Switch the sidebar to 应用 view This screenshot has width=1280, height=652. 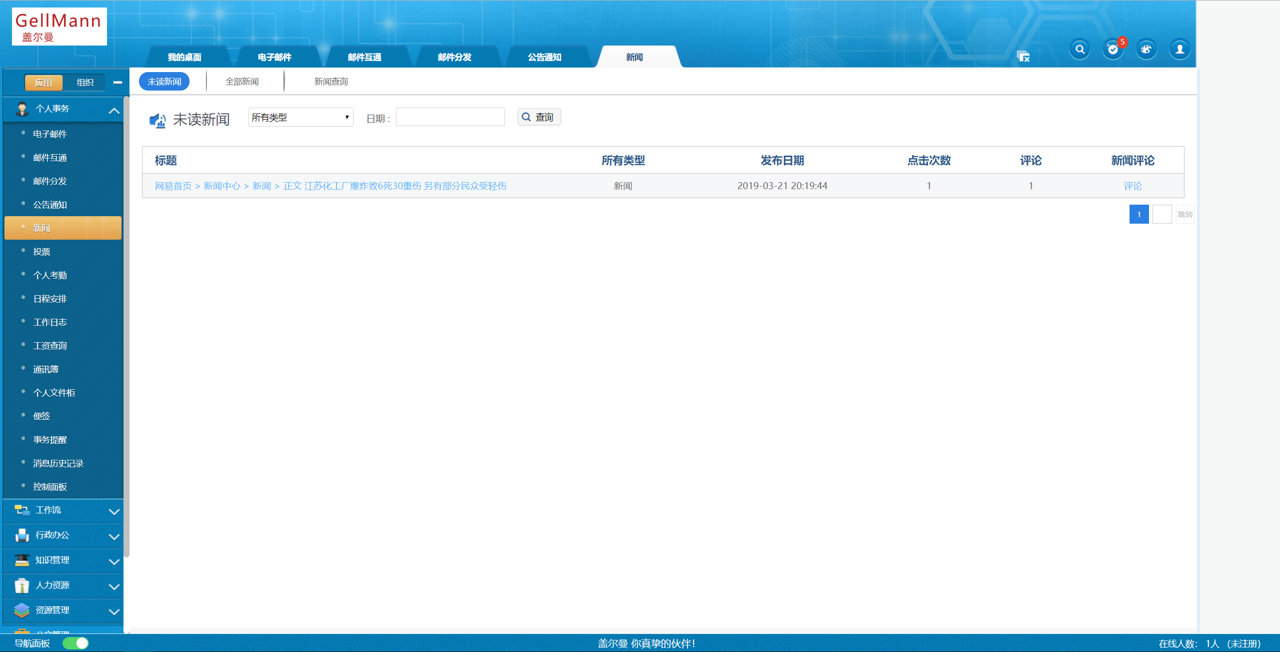point(44,82)
